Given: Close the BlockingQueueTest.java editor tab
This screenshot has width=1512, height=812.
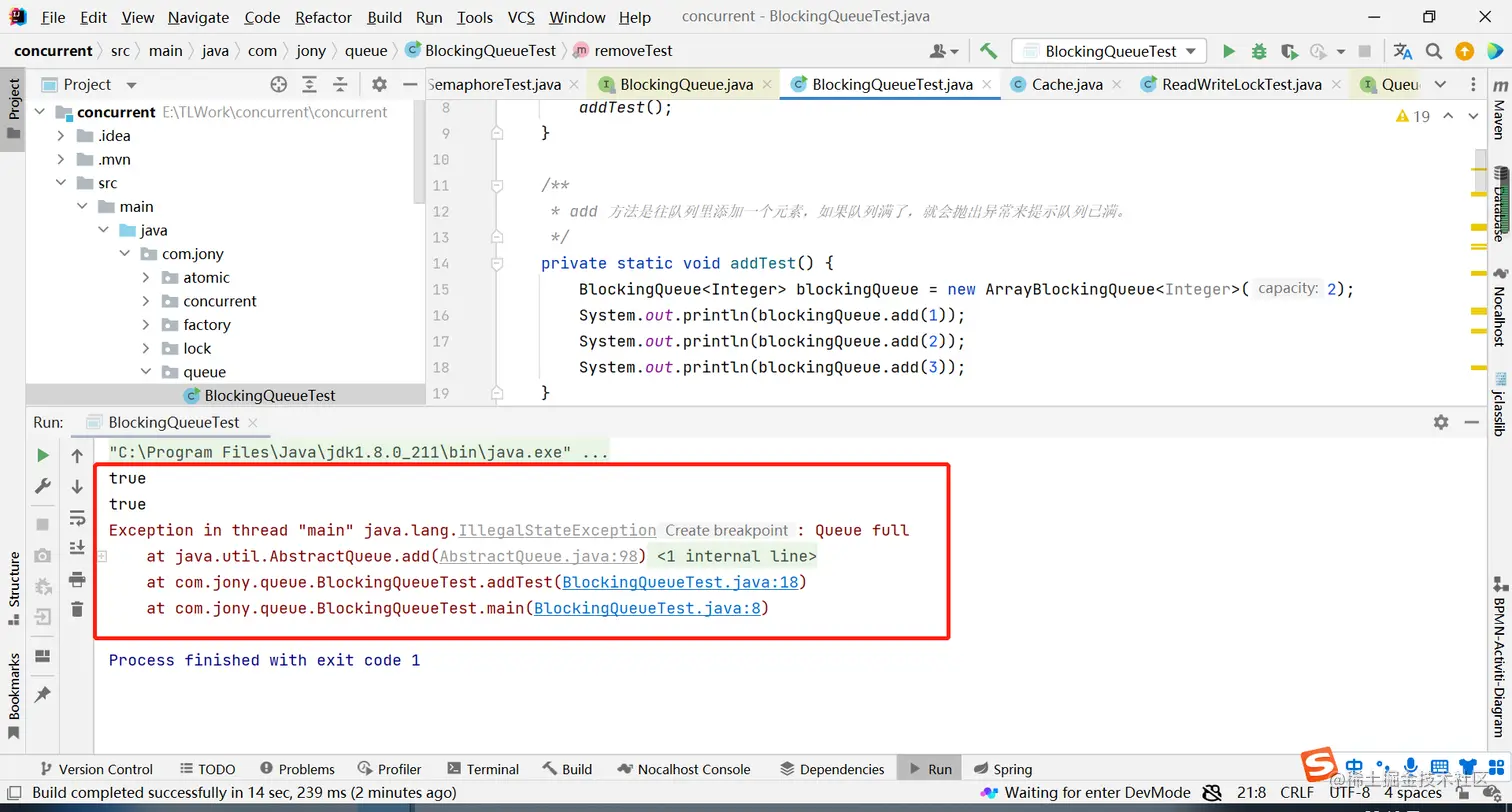Looking at the screenshot, I should (987, 85).
